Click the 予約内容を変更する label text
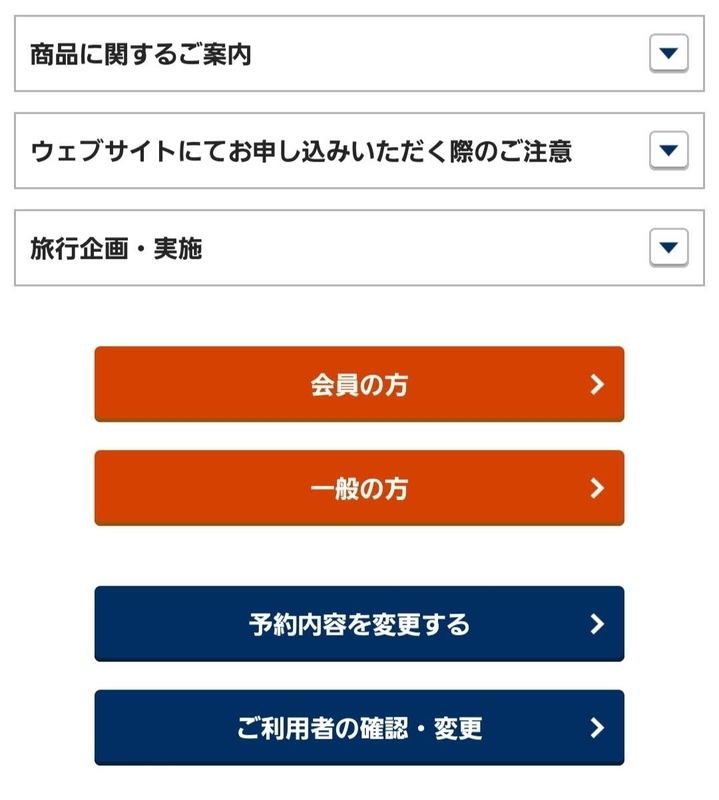The height and width of the screenshot is (800, 719). [359, 625]
